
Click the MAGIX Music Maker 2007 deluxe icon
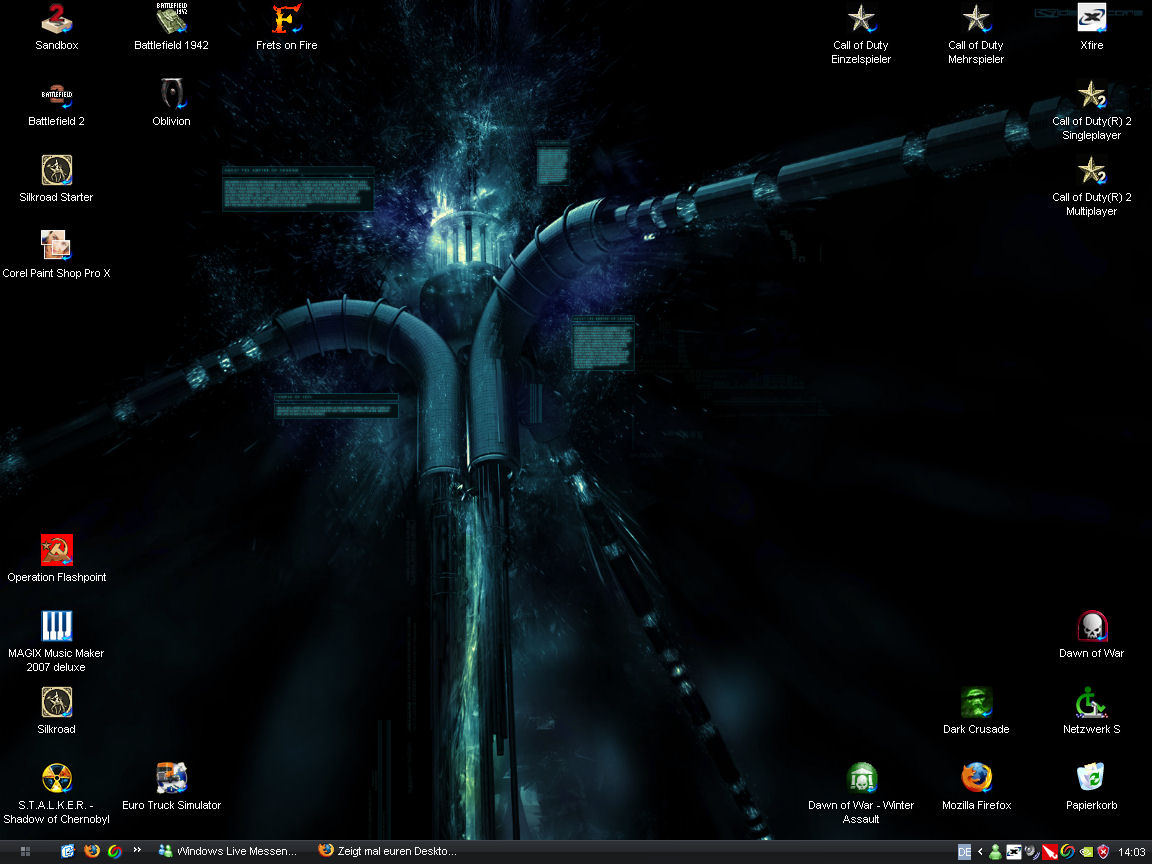[56, 627]
